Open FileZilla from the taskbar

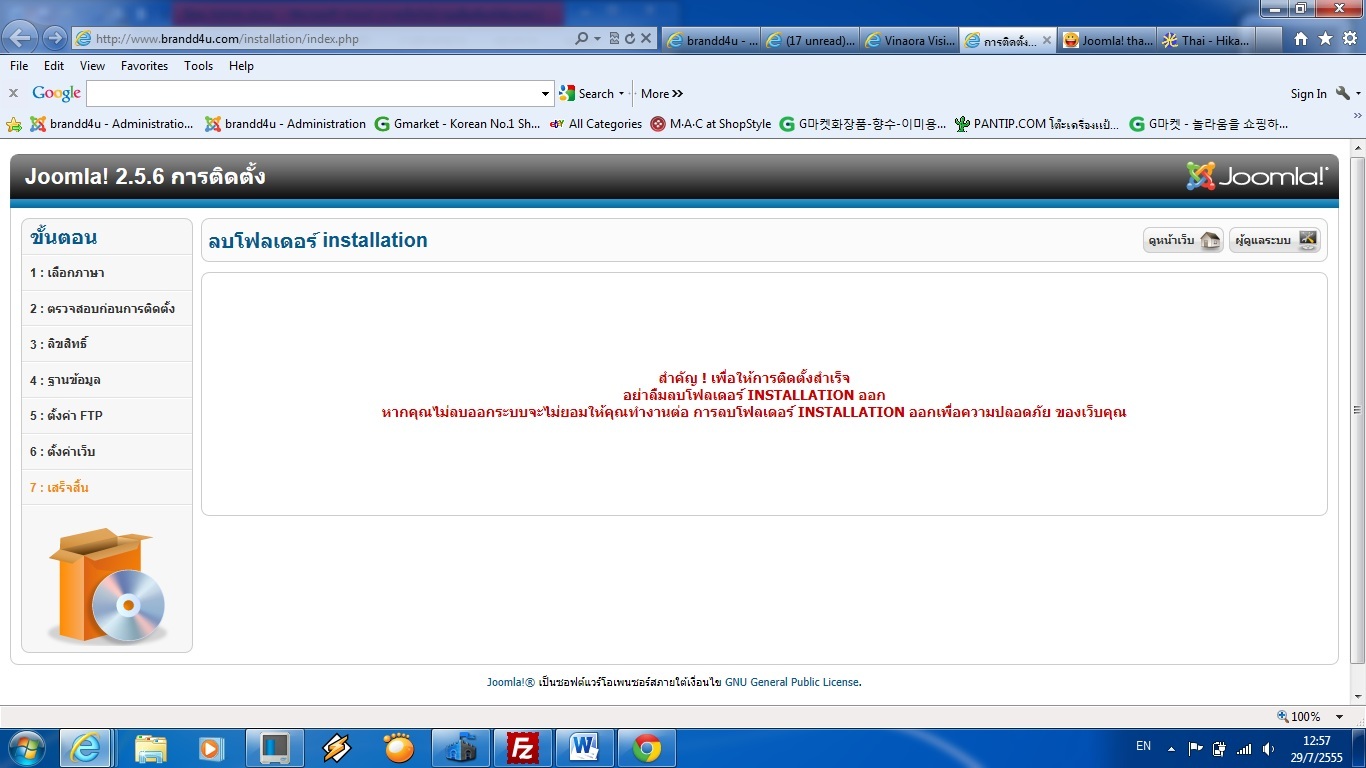pos(521,748)
